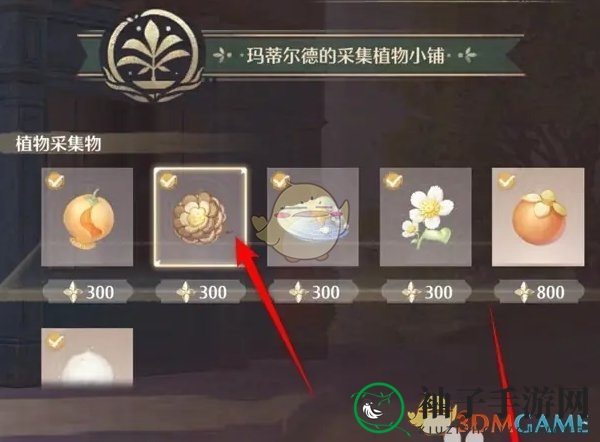Toggle checkmark on the white bulb card
This screenshot has width=600, height=442.
55,341
